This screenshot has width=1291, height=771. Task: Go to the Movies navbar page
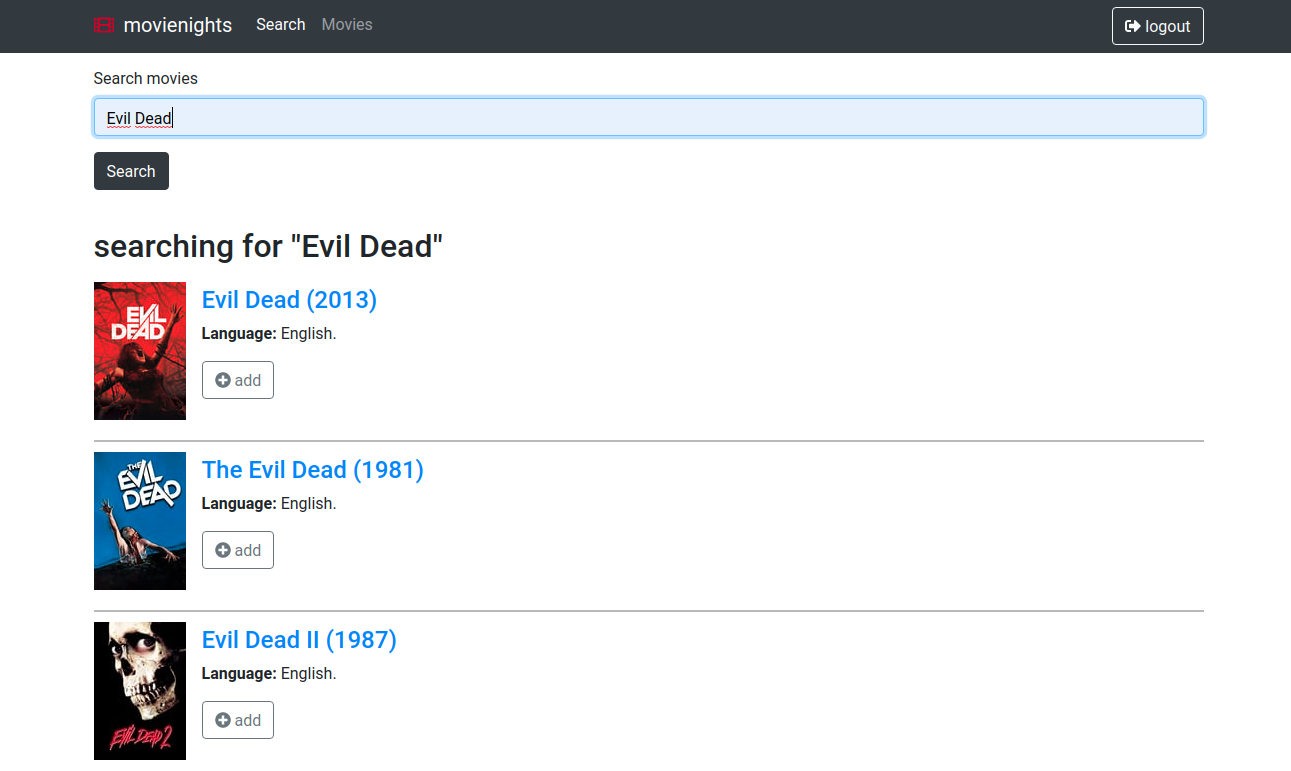tap(347, 25)
